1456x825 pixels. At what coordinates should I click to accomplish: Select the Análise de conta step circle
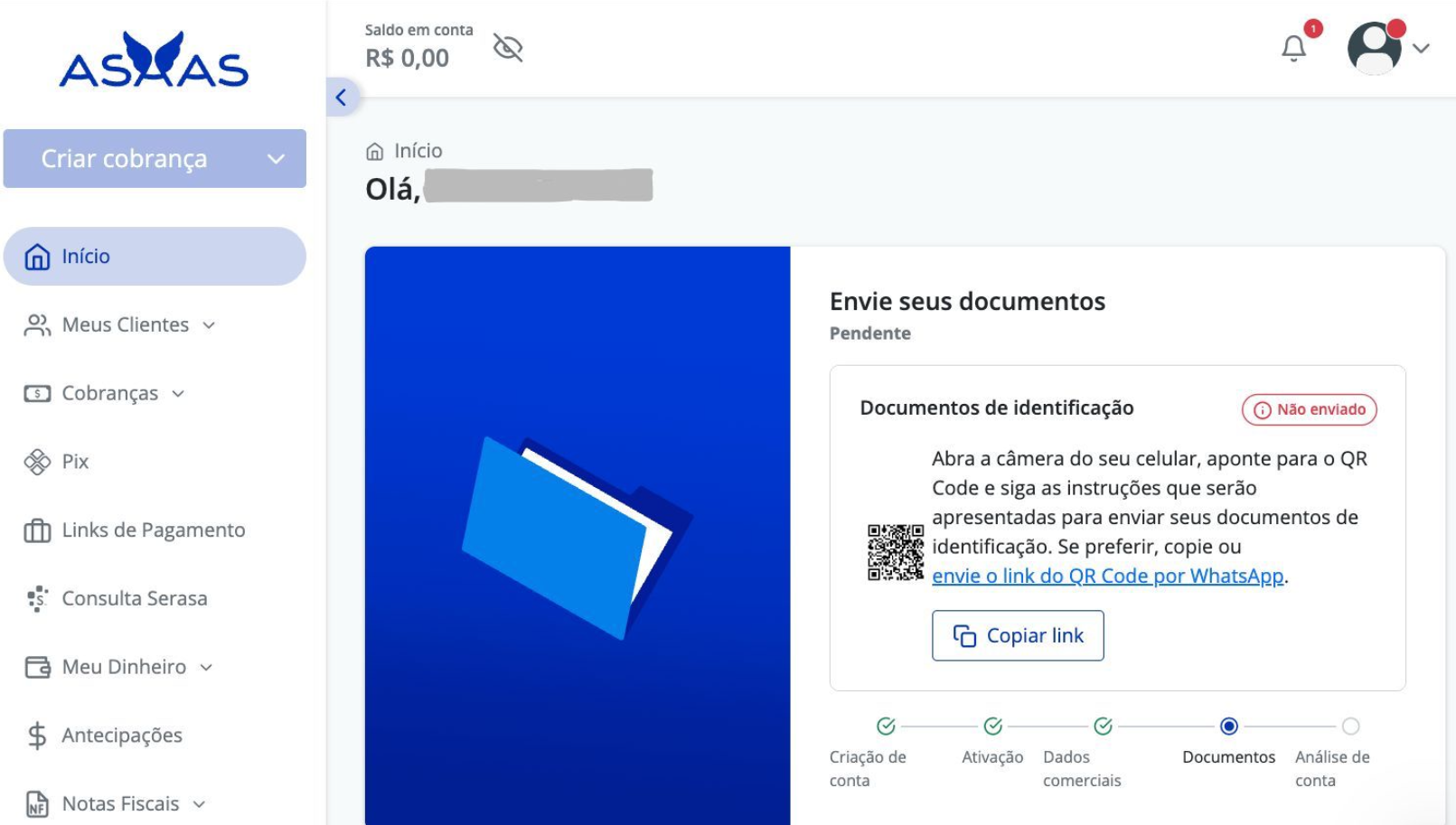[1350, 726]
